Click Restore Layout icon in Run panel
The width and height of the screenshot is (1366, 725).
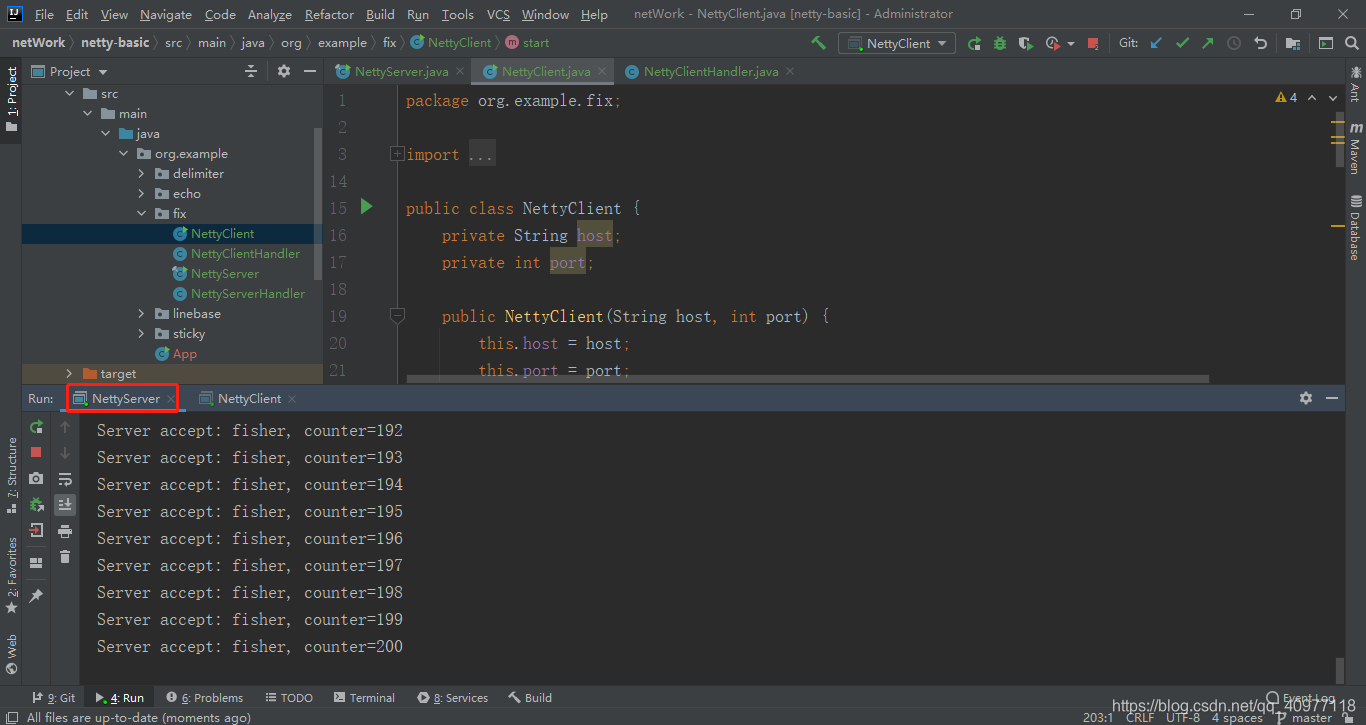click(x=36, y=563)
